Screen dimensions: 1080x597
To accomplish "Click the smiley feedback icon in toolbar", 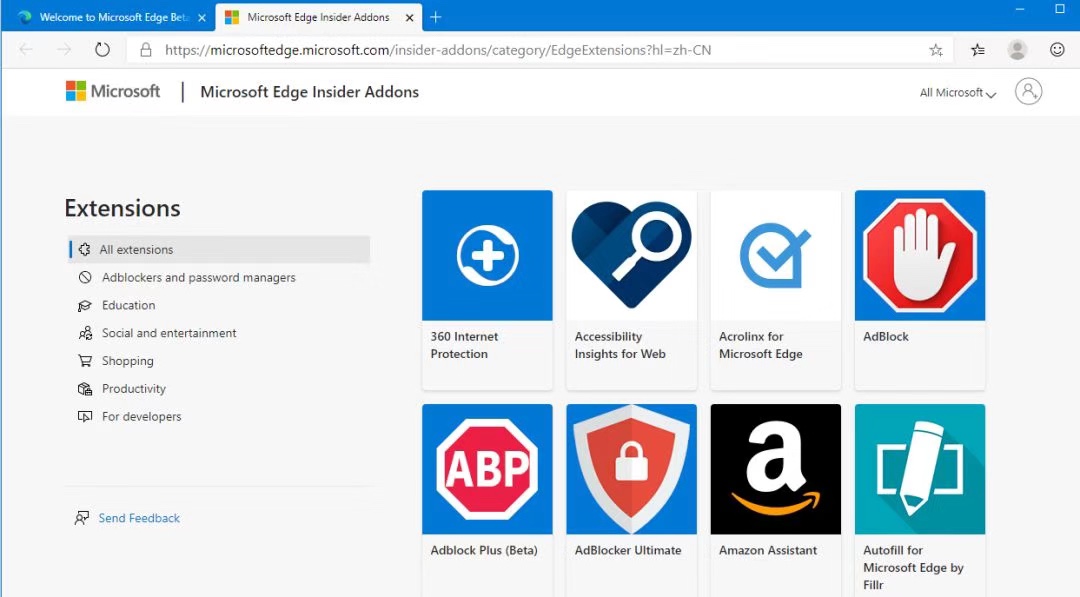I will (1057, 50).
